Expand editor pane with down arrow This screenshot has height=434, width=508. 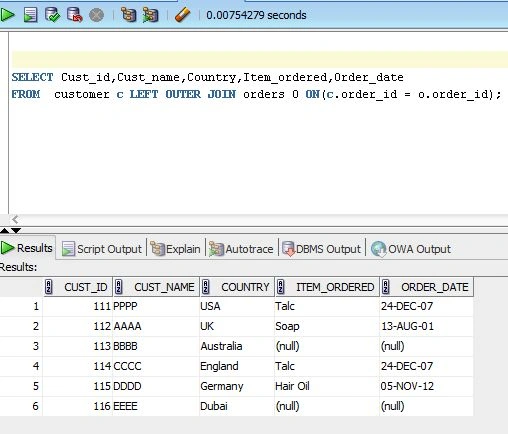tap(16, 230)
